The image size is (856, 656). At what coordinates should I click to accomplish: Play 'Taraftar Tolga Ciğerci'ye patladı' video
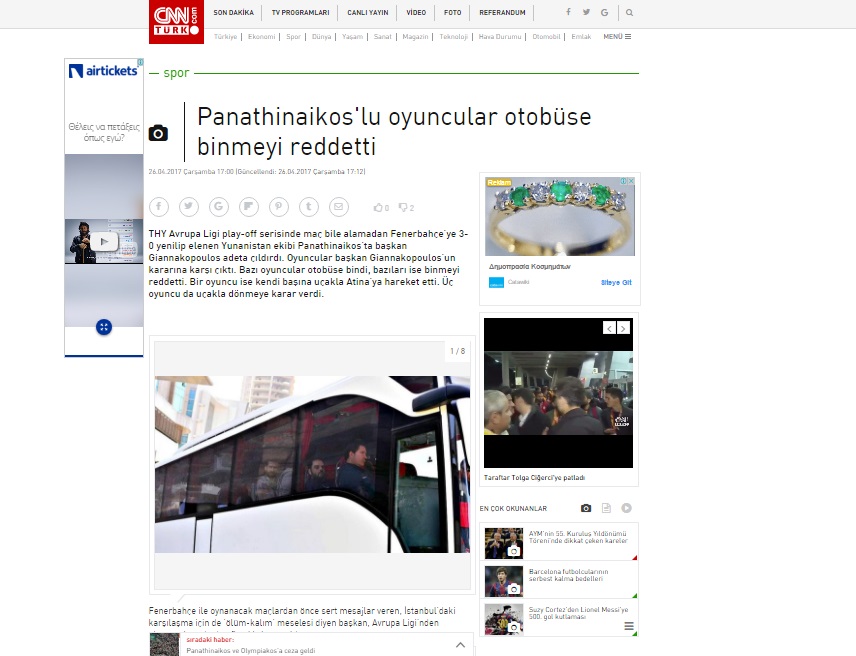558,393
